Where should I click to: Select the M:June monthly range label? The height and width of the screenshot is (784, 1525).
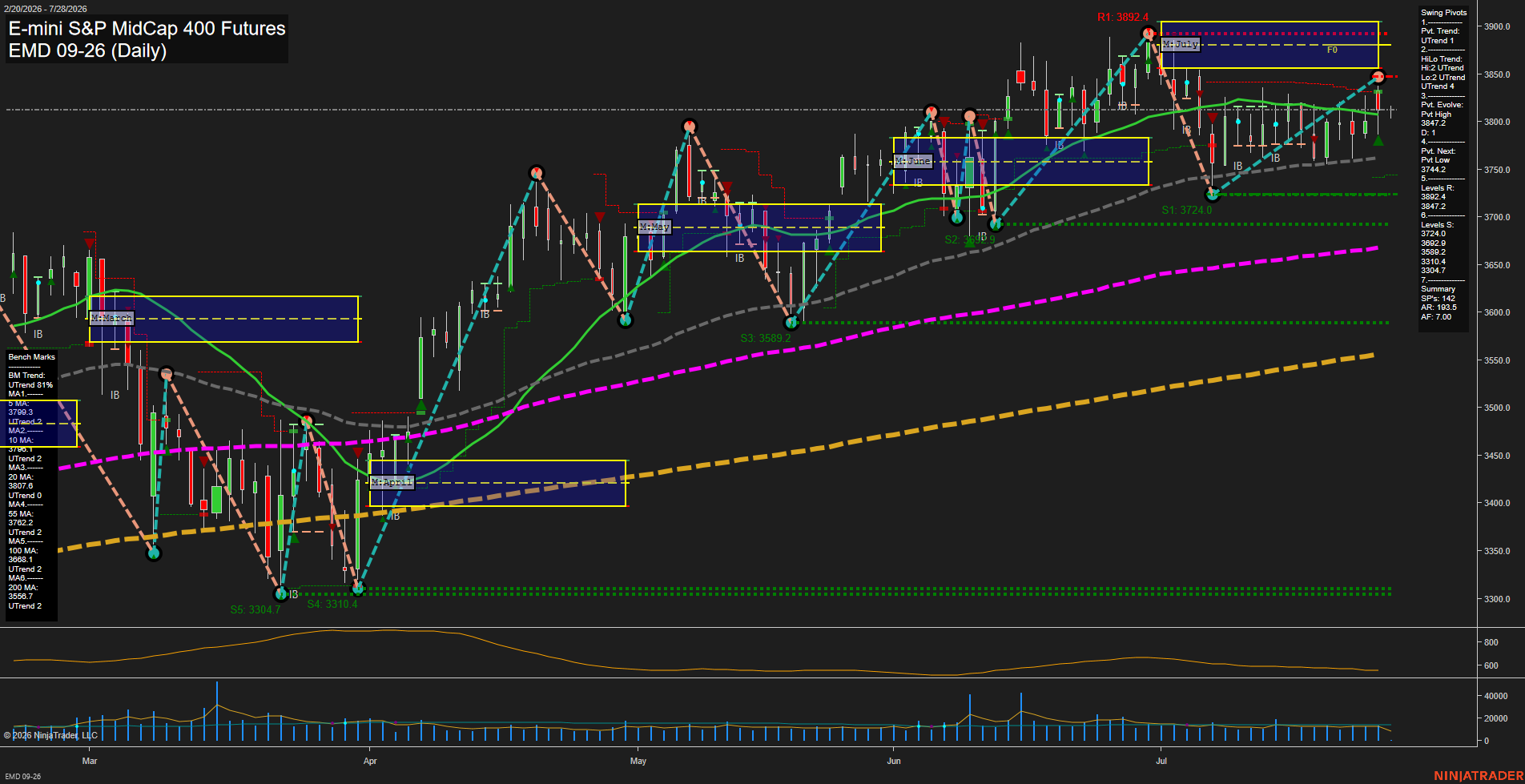[913, 161]
